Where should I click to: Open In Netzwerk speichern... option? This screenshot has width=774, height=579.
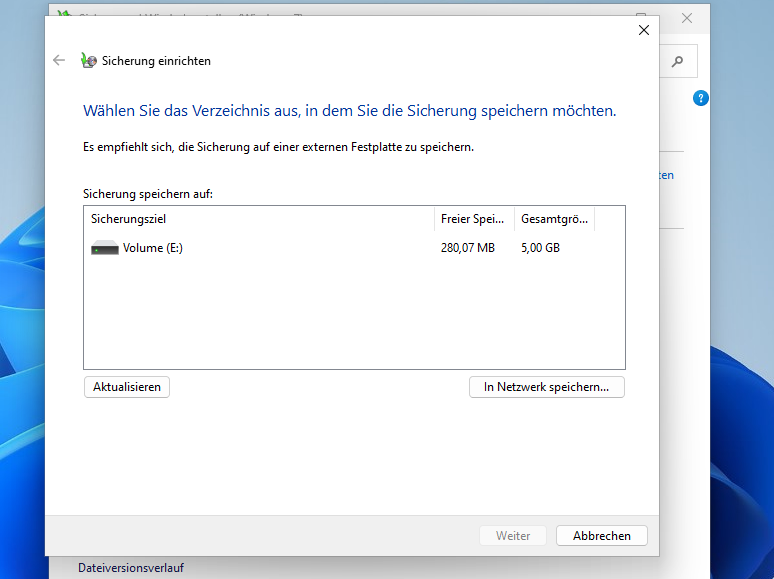click(x=546, y=387)
